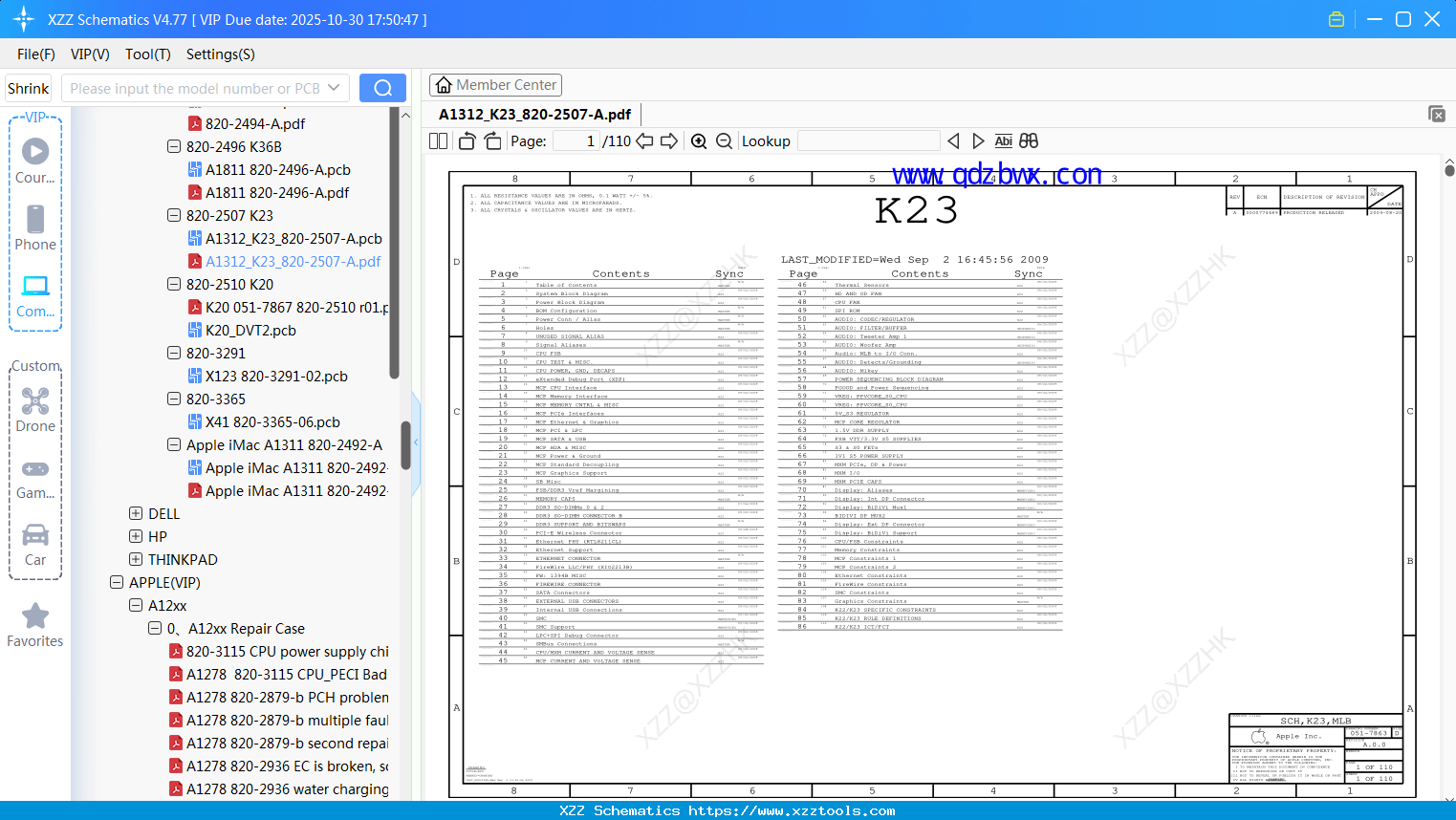Click the blue search button
The height and width of the screenshot is (820, 1456).
382,88
